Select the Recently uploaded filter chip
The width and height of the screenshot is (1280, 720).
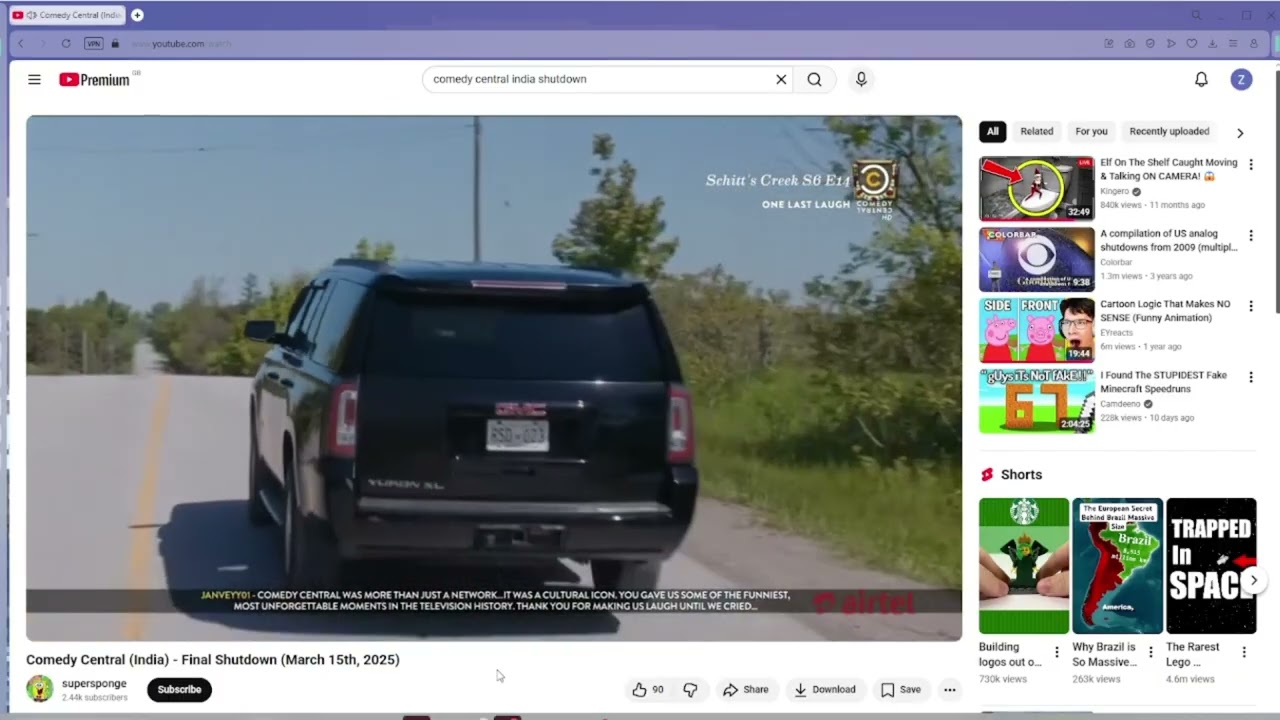1169,131
